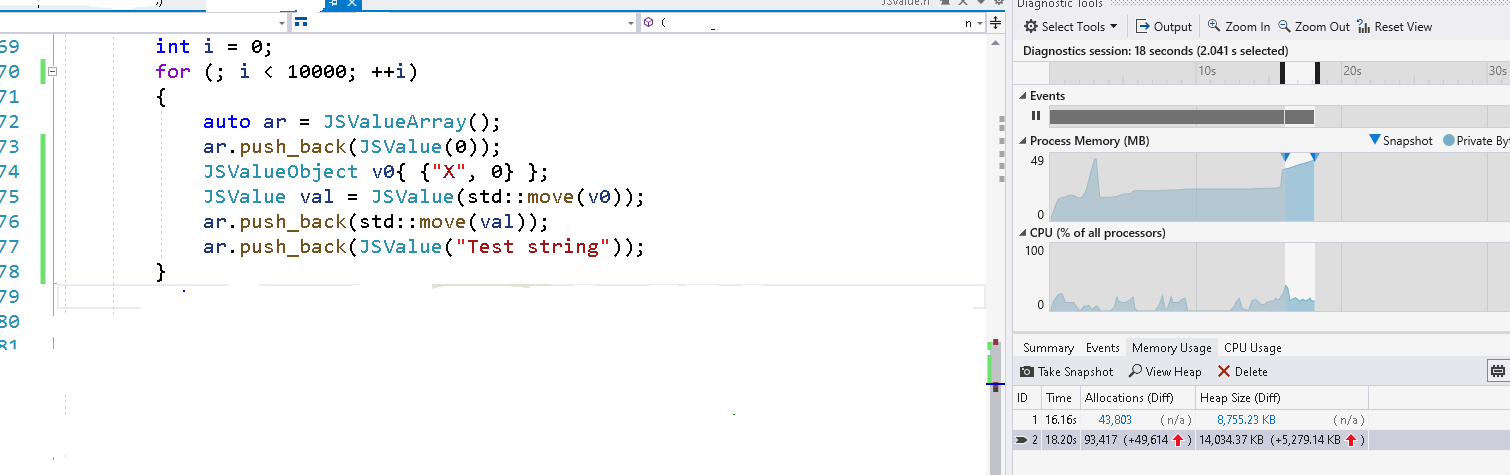Click the right selection handle on the timeline ruler

coord(1317,72)
